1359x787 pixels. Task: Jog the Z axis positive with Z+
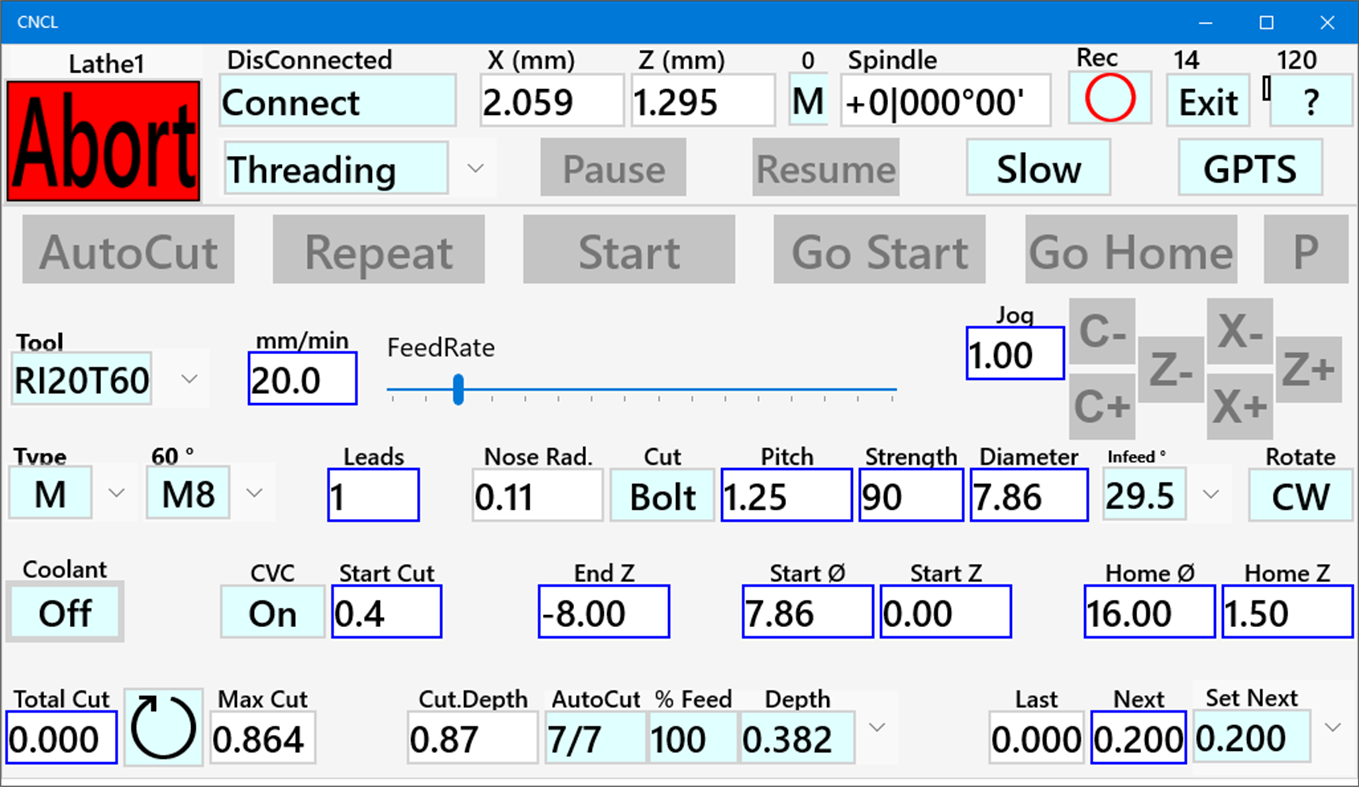pyautogui.click(x=1309, y=370)
